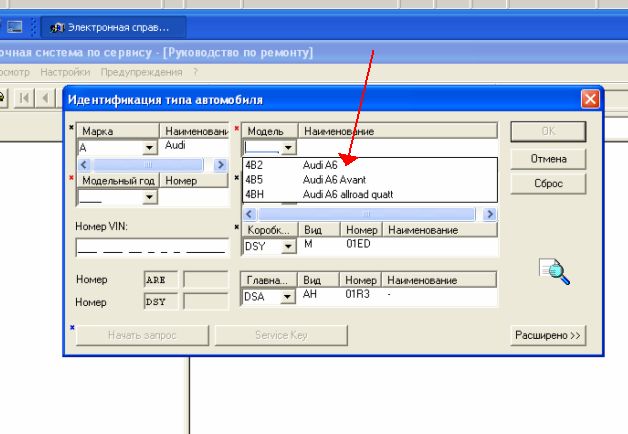Screen dimensions: 628x434
Task: Click the show desktop taskbar icon
Action: coord(14,27)
